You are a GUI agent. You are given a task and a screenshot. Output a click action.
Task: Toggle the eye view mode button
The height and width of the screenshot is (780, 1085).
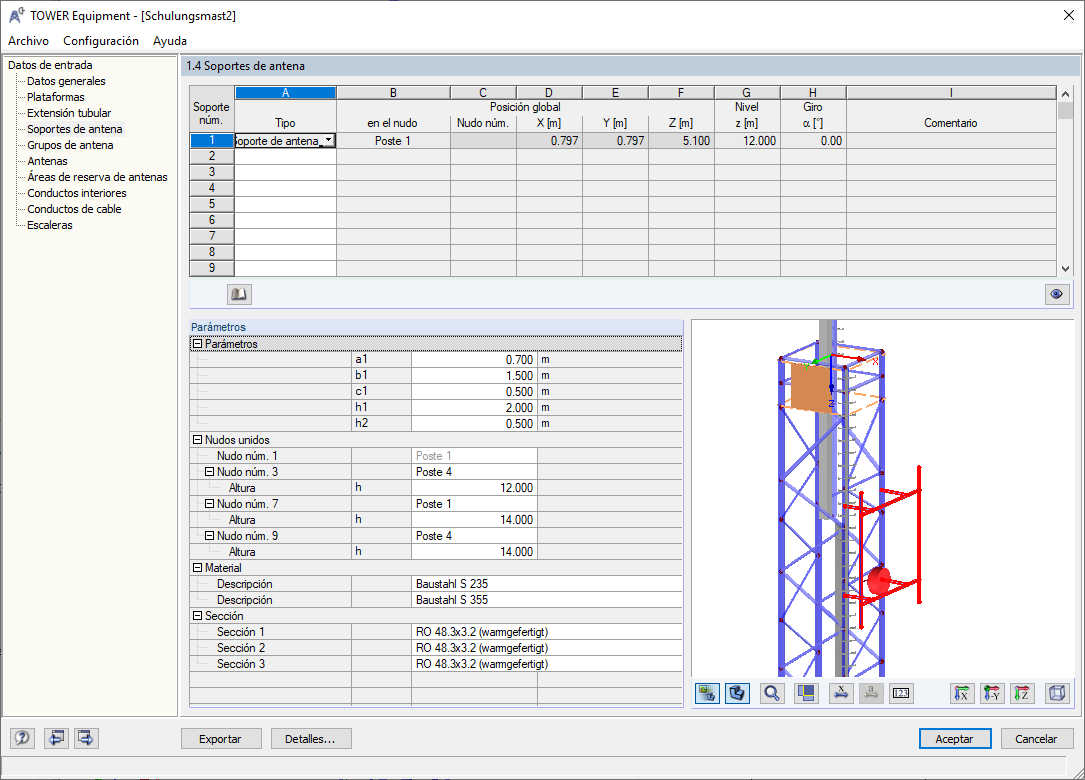point(1056,294)
